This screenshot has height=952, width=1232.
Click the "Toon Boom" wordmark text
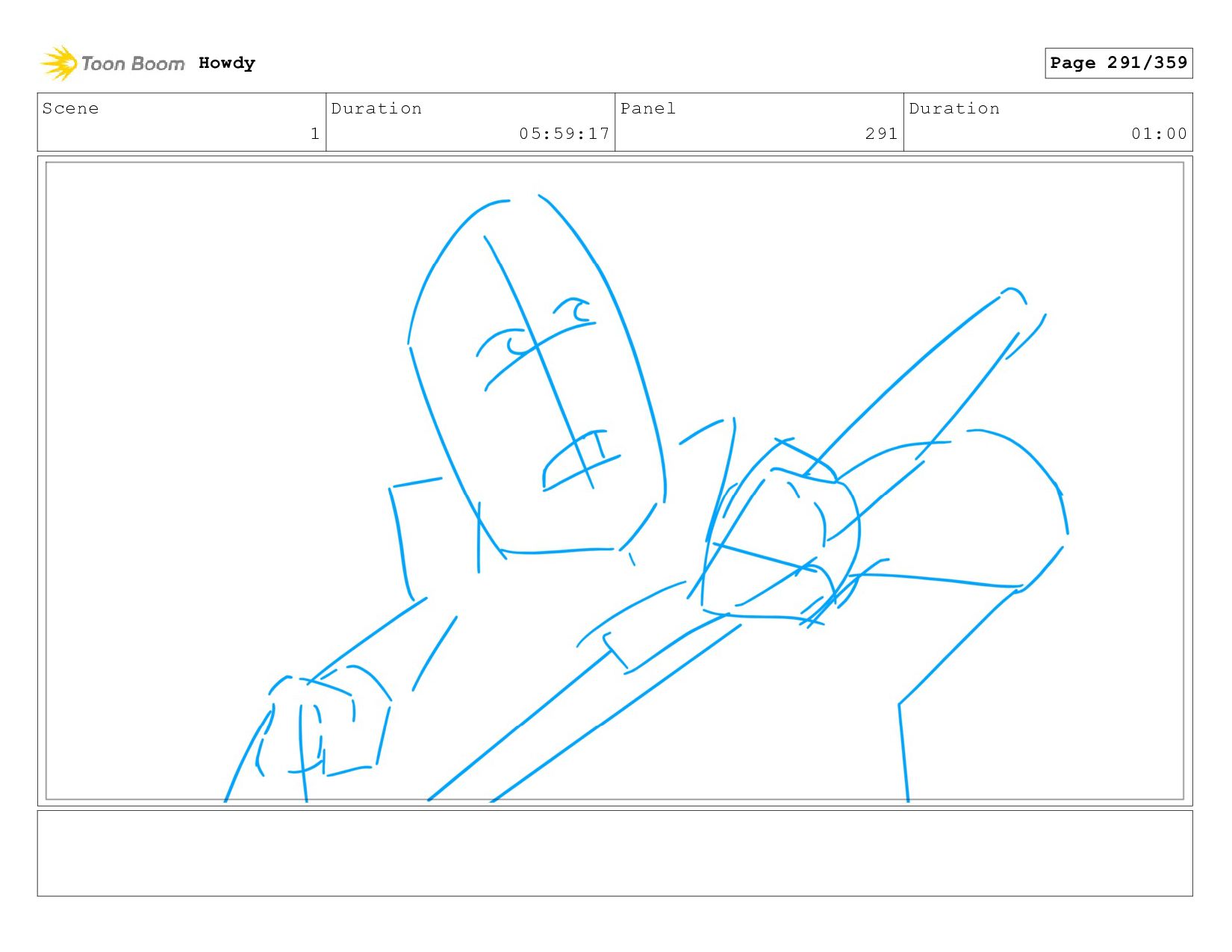tap(133, 63)
